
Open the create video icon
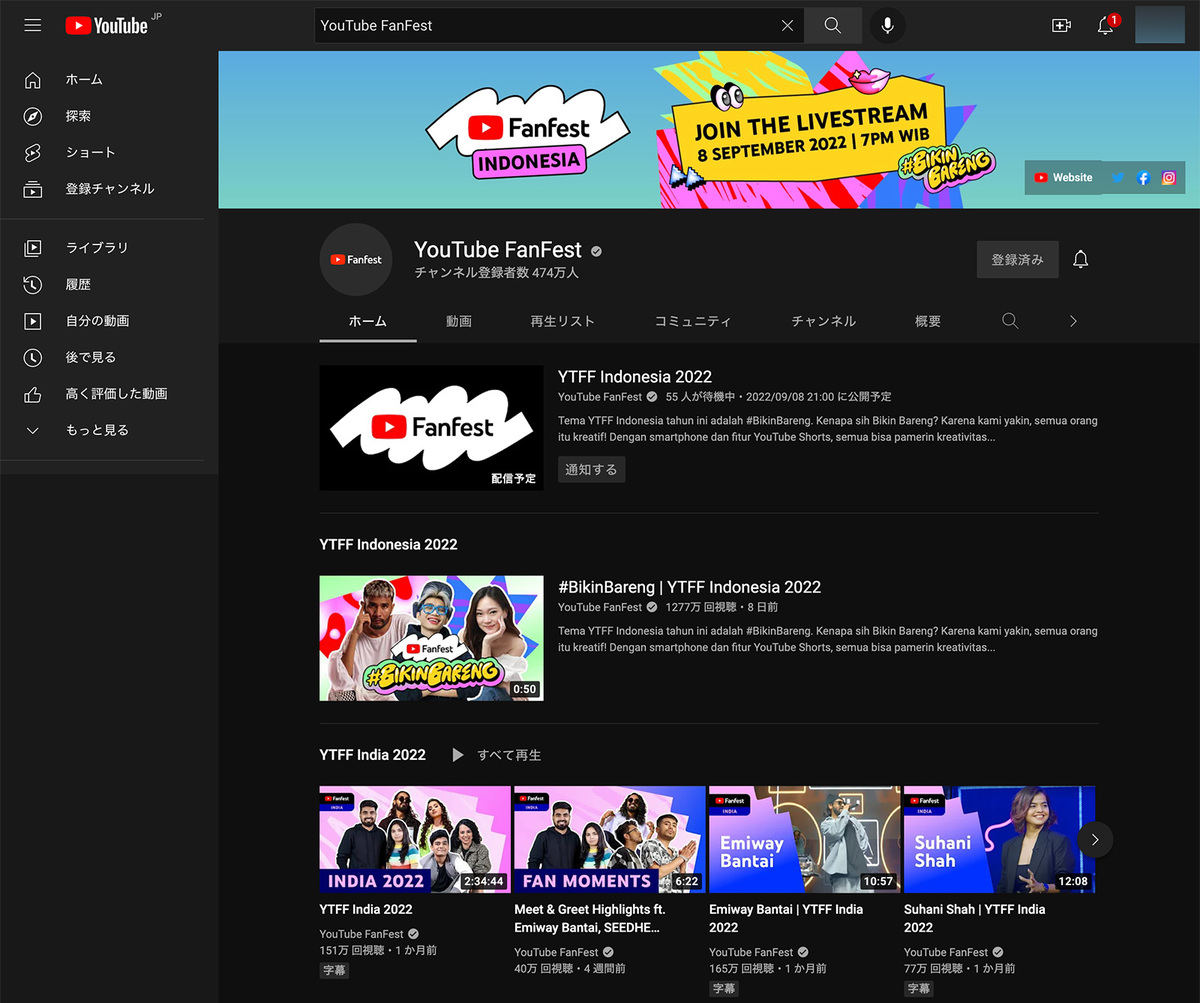point(1061,26)
